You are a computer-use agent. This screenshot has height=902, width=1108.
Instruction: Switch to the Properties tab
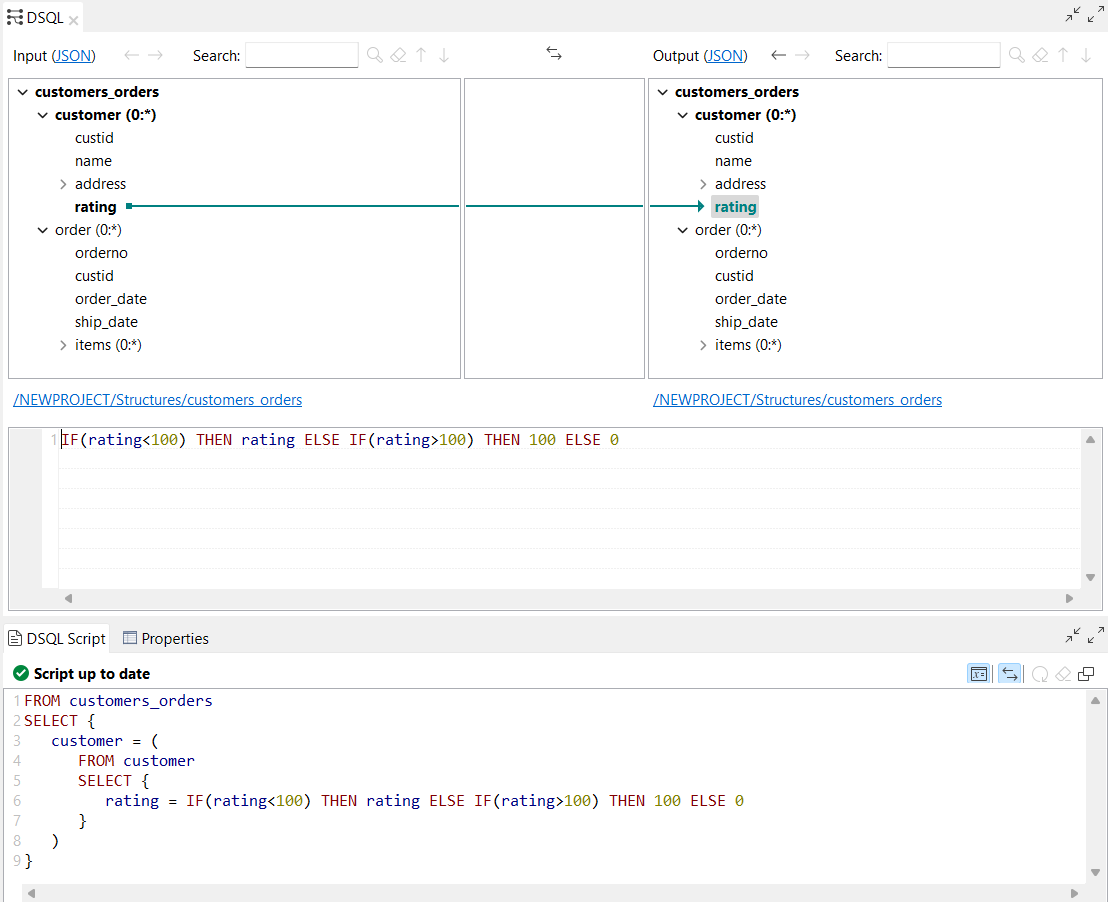point(177,638)
